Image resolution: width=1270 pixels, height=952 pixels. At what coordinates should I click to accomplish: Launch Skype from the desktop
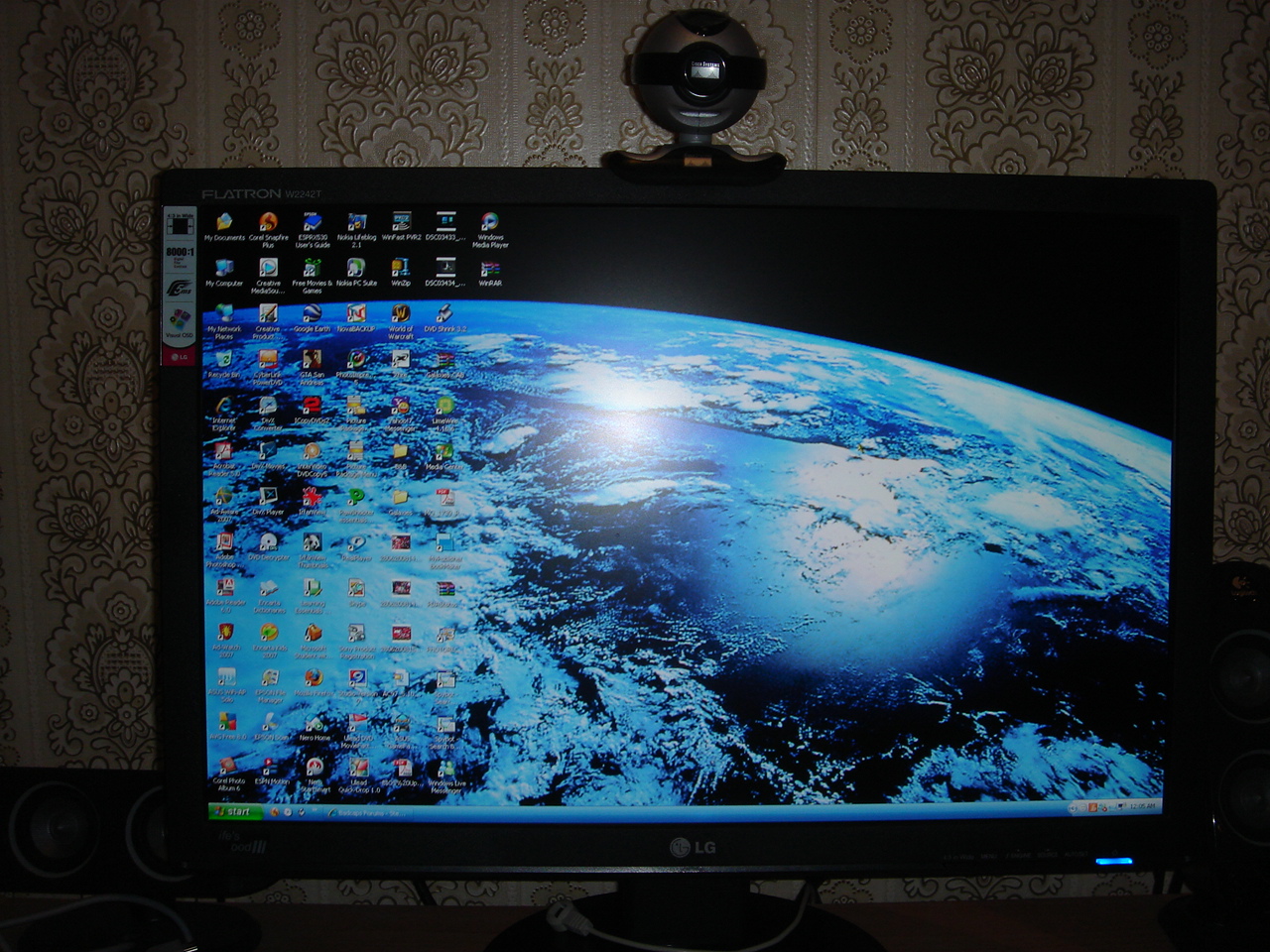click(x=356, y=593)
